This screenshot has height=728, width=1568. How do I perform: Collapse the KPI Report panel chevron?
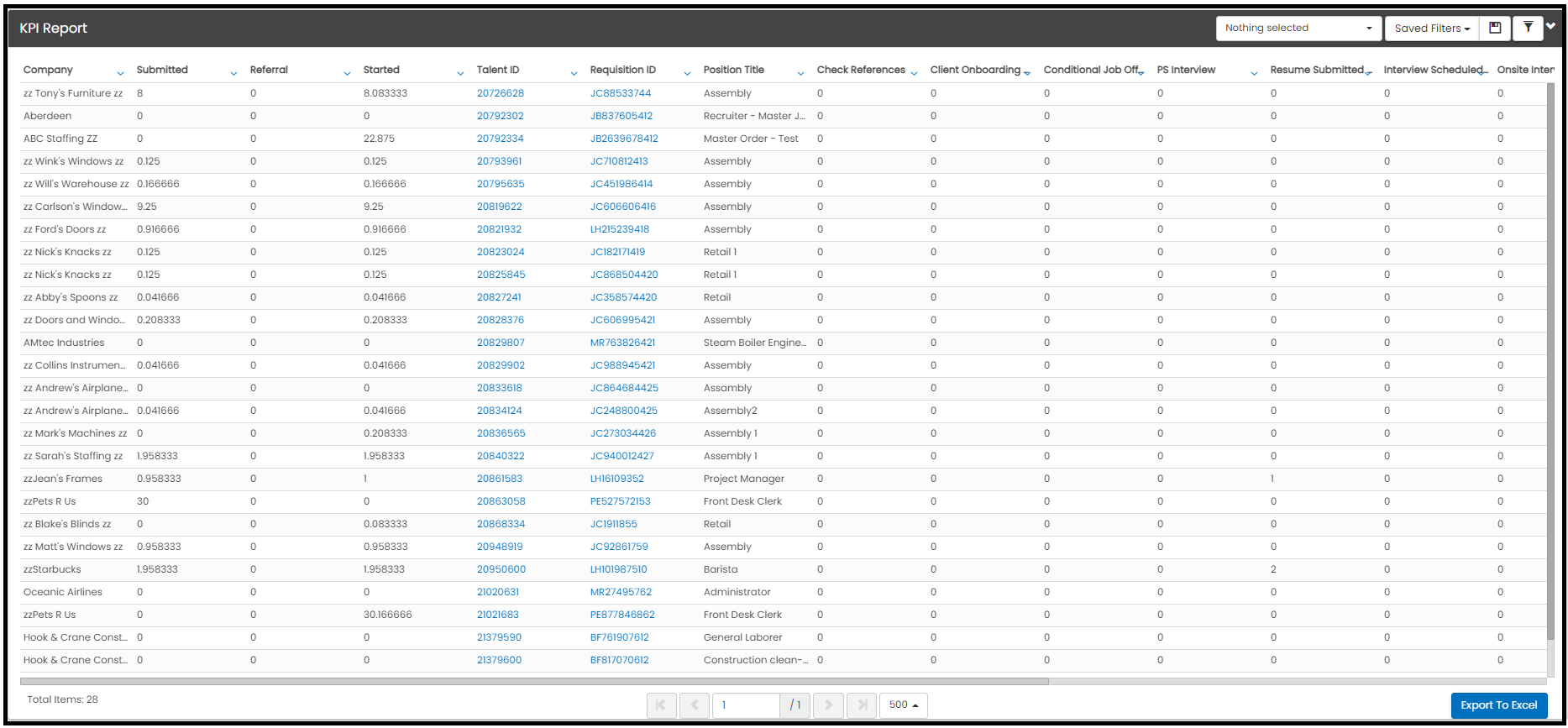coord(1551,26)
